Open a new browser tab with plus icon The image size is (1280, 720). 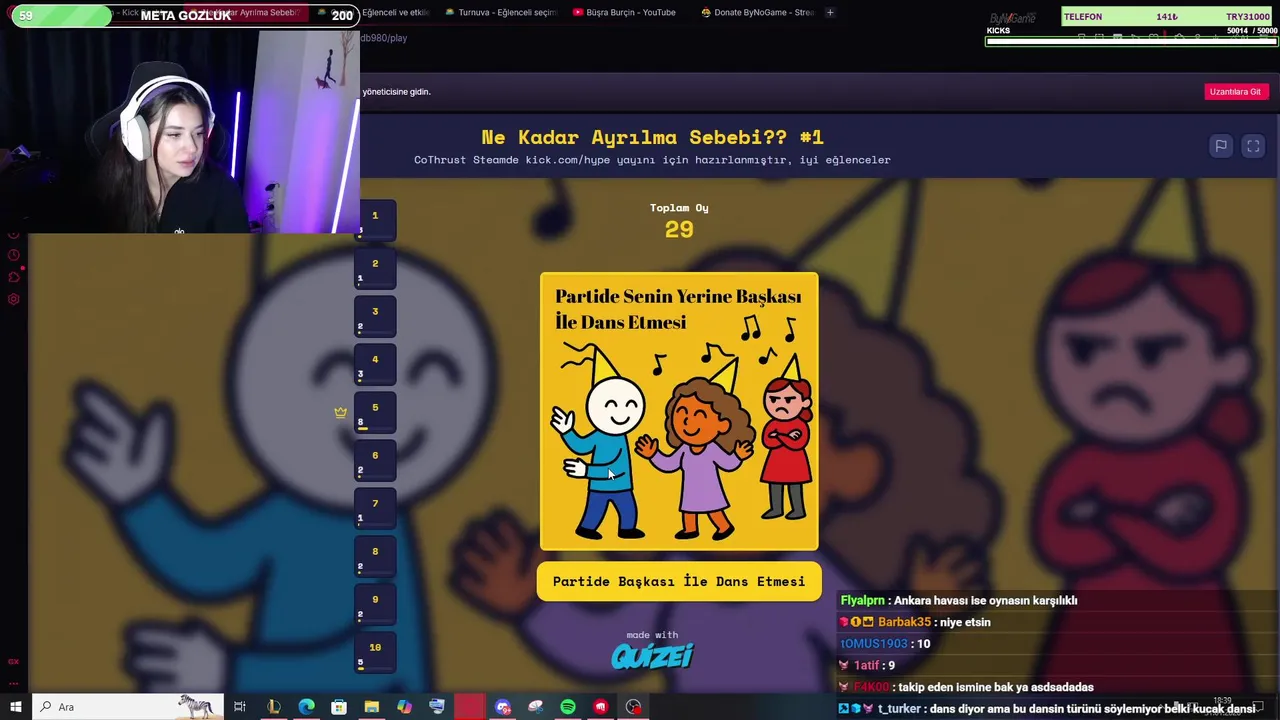coord(830,12)
